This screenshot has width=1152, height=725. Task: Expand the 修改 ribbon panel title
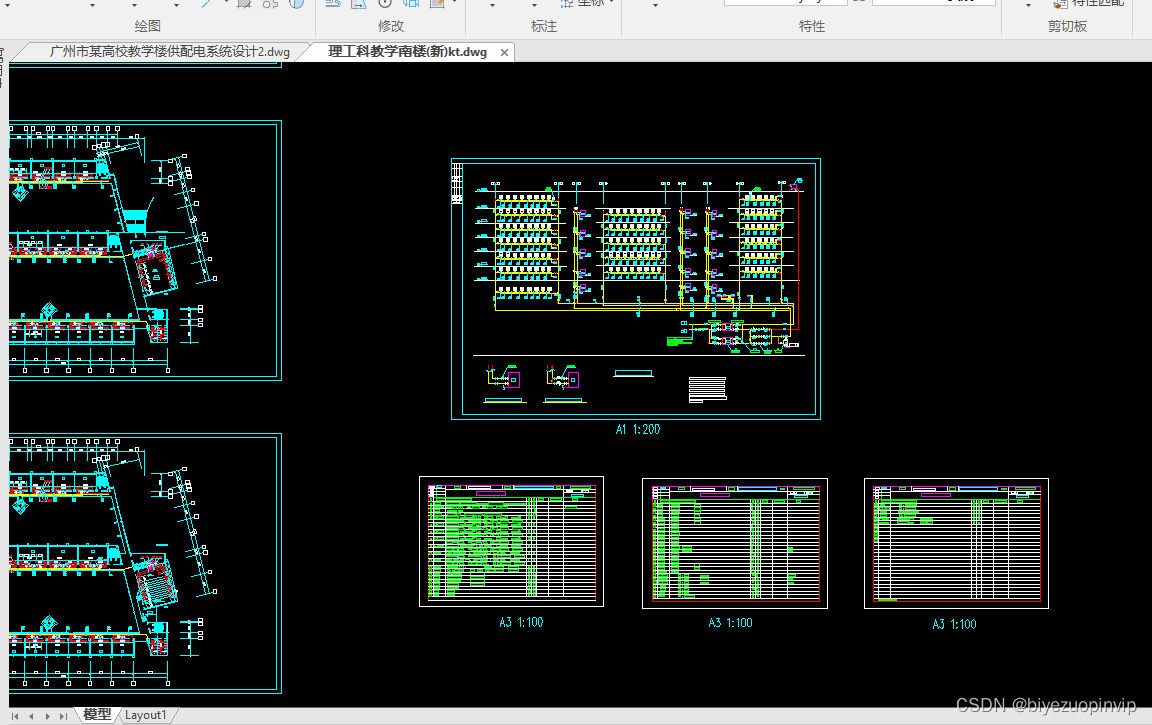point(391,26)
